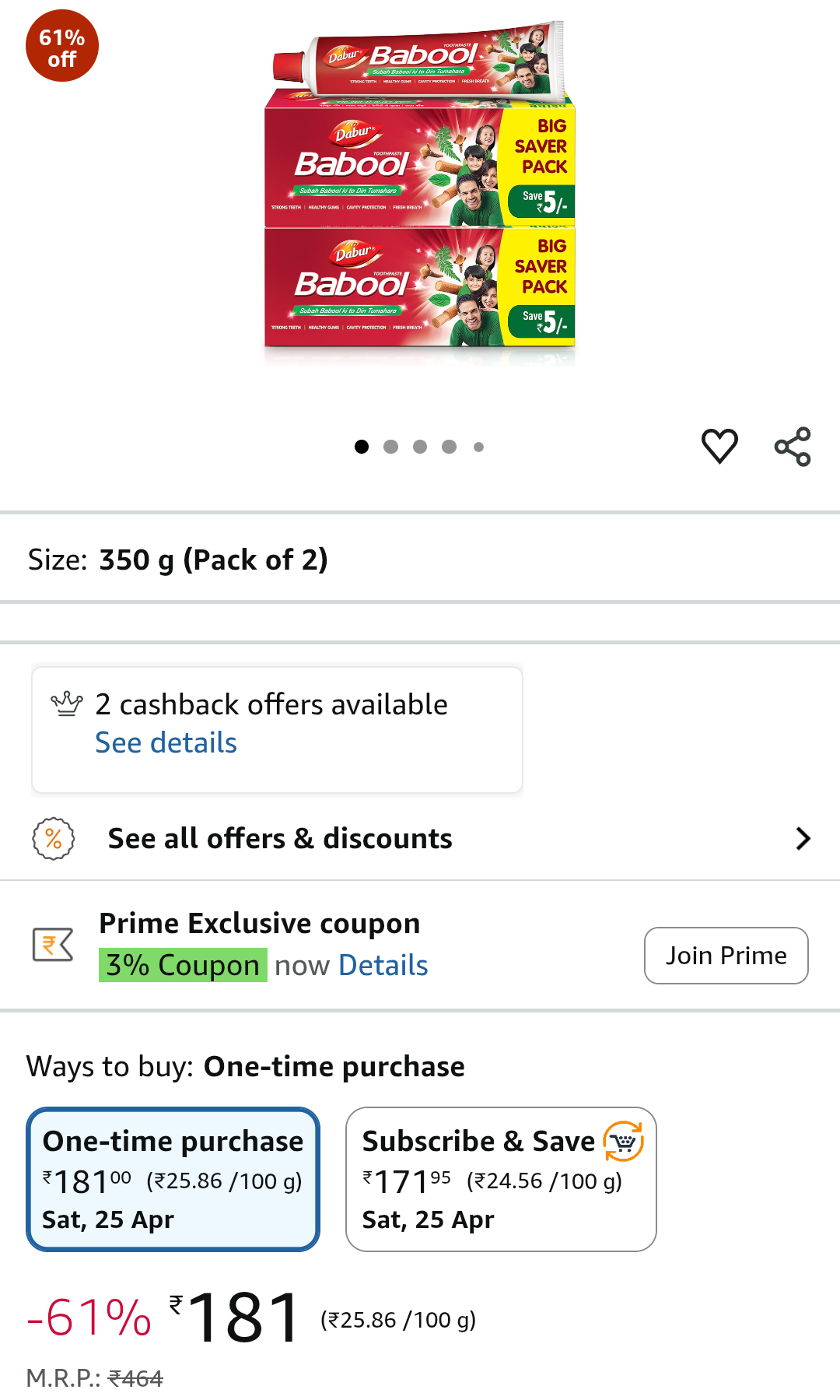Screen dimensions: 840x1400
Task: Go to fourth product image dot
Action: pyautogui.click(x=449, y=447)
